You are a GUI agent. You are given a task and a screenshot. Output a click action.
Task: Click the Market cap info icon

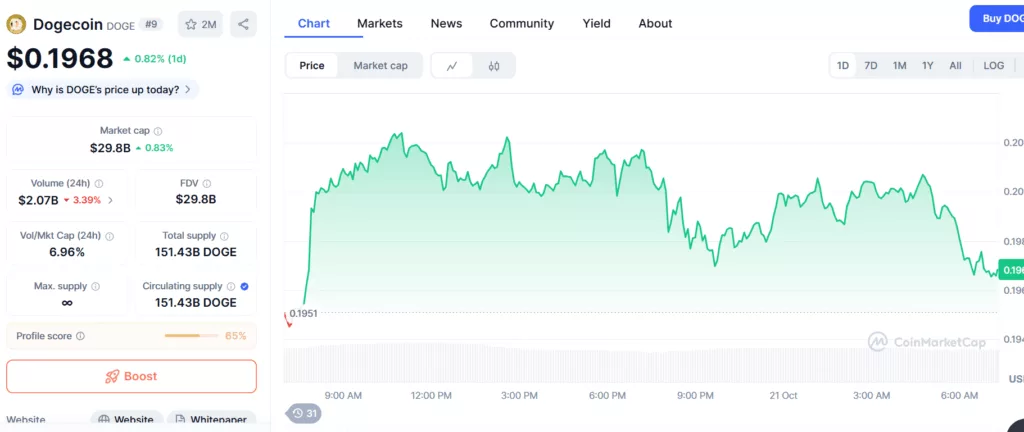(158, 131)
